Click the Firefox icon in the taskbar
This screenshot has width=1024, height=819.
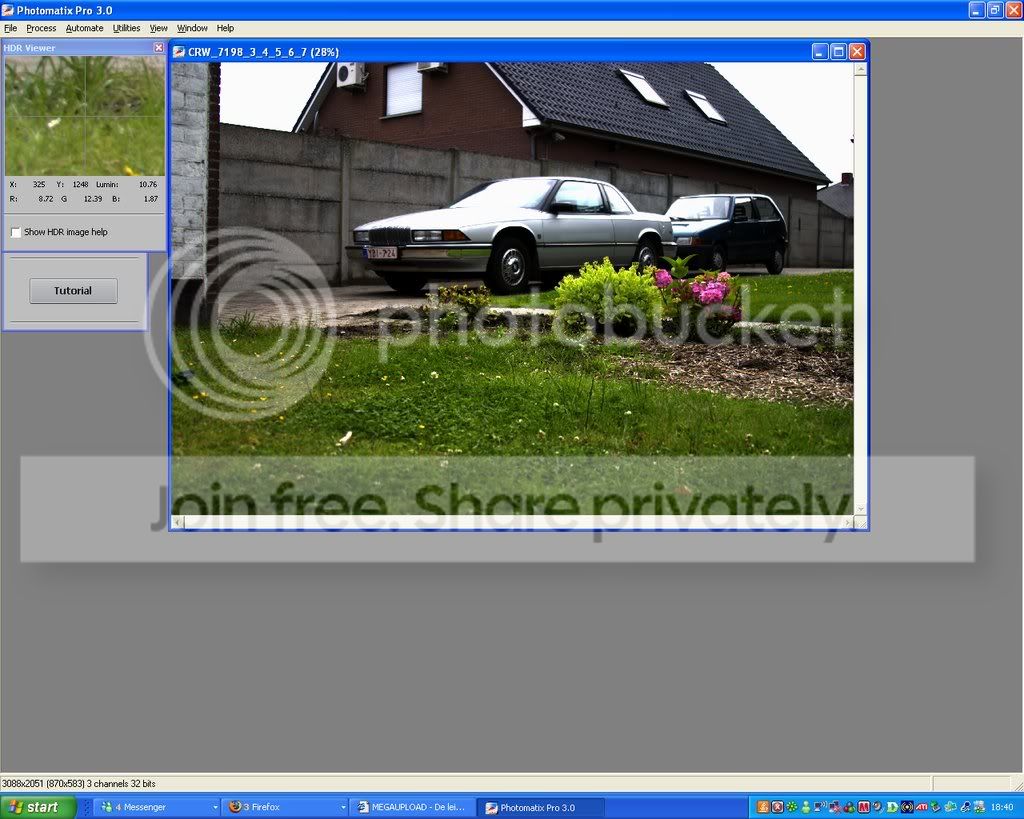tap(235, 807)
